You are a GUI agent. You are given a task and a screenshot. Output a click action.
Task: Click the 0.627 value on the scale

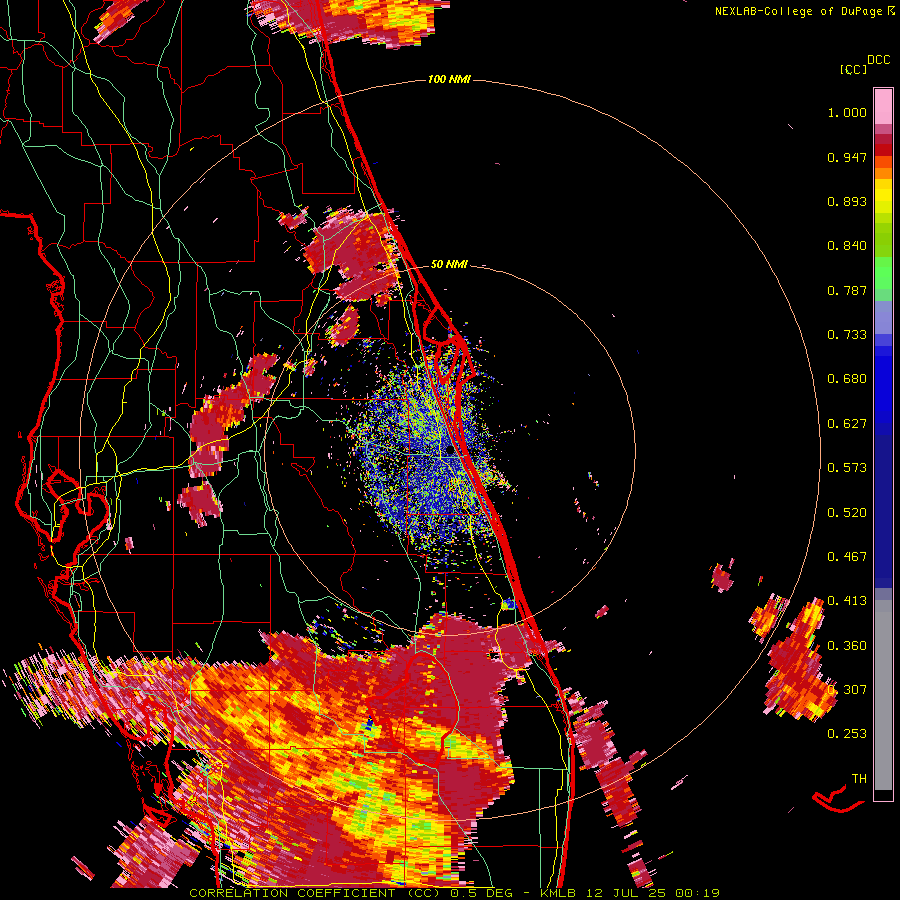(847, 424)
